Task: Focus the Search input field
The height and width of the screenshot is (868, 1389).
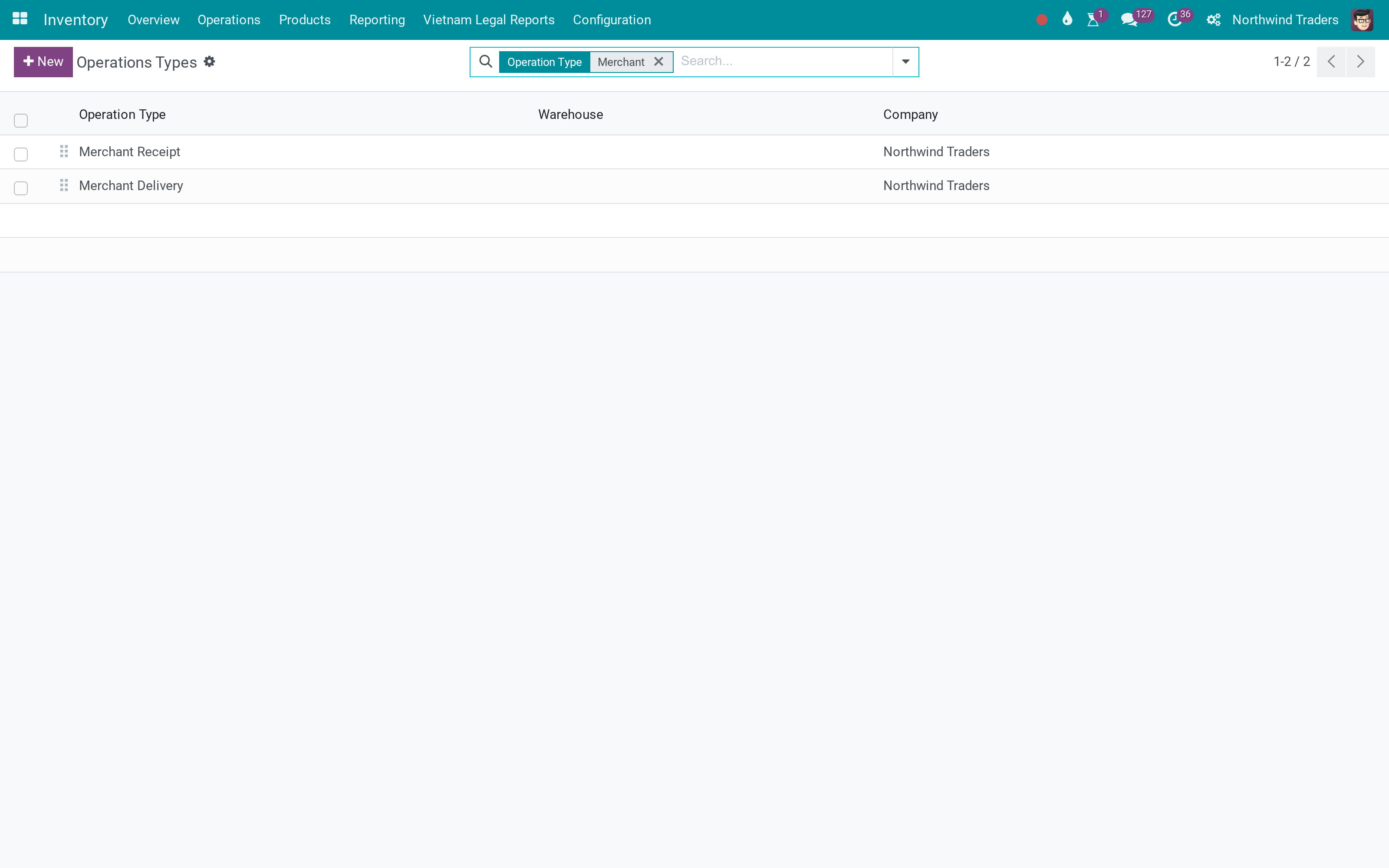Action: click(x=783, y=61)
